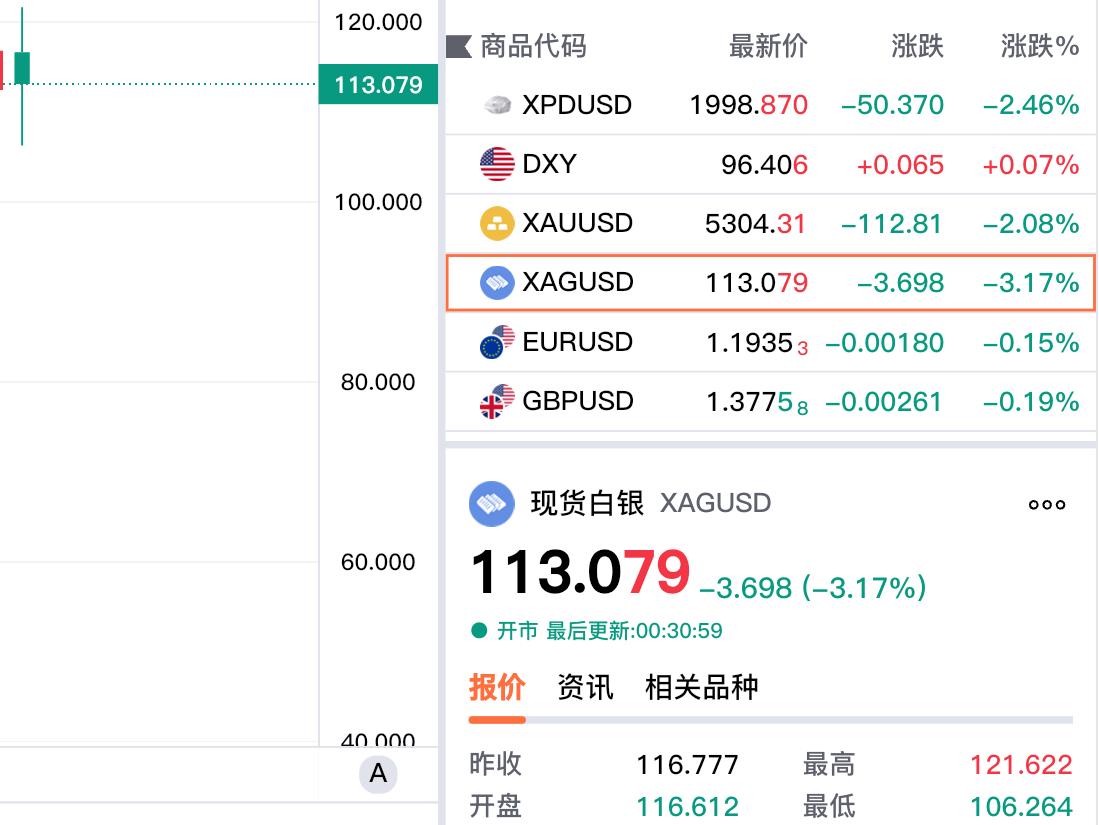Image resolution: width=1099 pixels, height=825 pixels.
Task: Click the 最高 value 121.622
Action: [1021, 764]
